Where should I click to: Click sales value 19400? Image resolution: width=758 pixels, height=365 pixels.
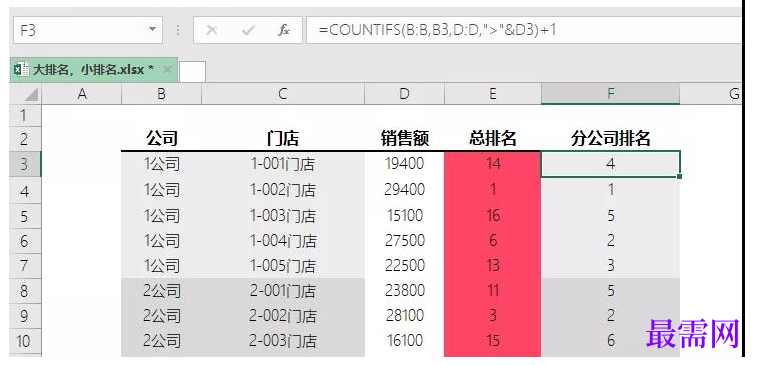pyautogui.click(x=404, y=164)
